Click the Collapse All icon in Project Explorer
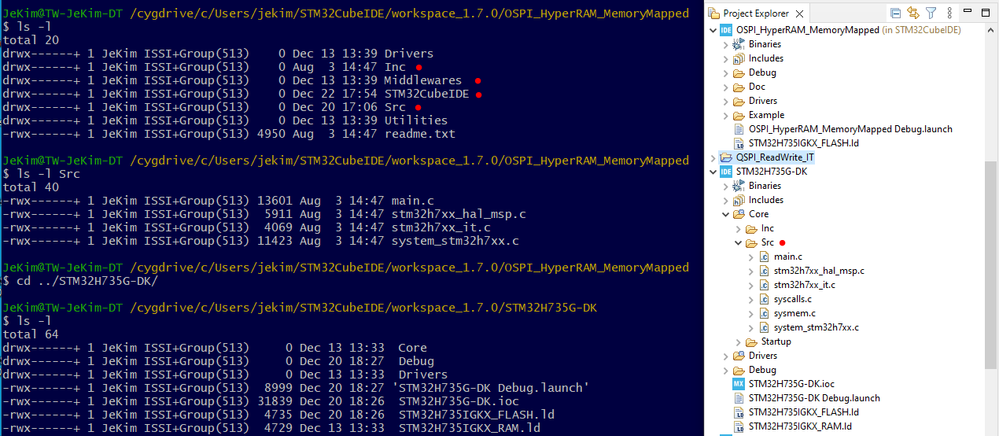999x436 pixels. pyautogui.click(x=895, y=13)
